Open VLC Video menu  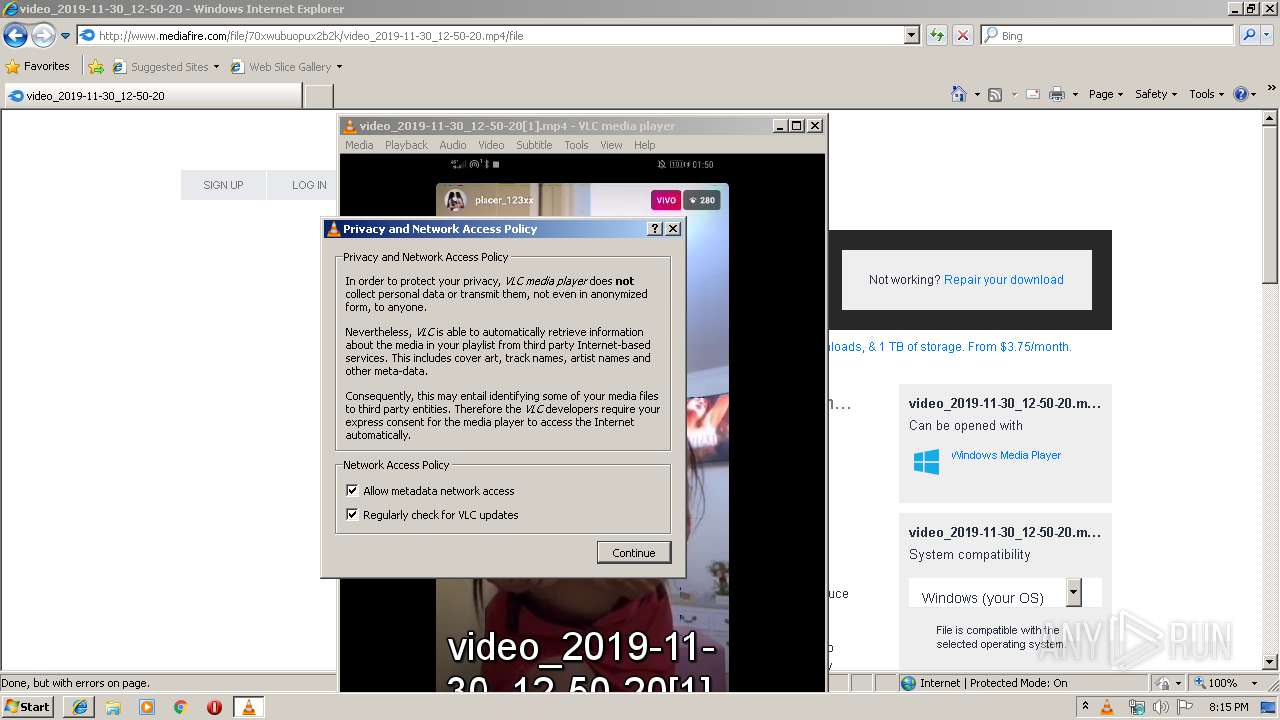491,145
